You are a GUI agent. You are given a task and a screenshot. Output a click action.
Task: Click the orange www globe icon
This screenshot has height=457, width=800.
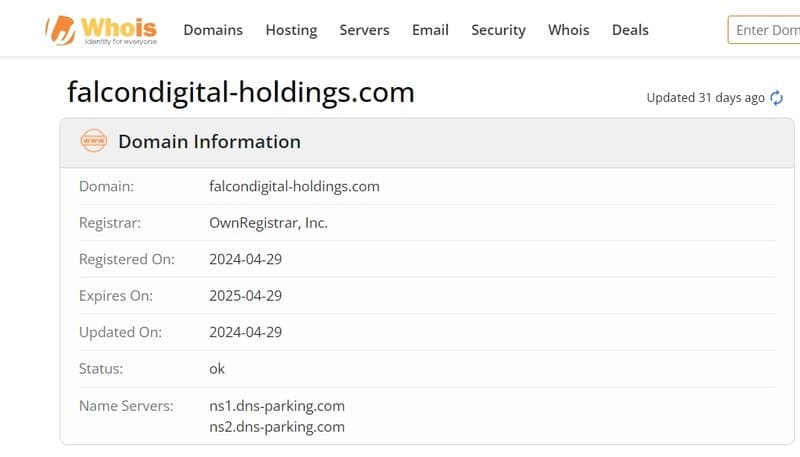tap(94, 141)
